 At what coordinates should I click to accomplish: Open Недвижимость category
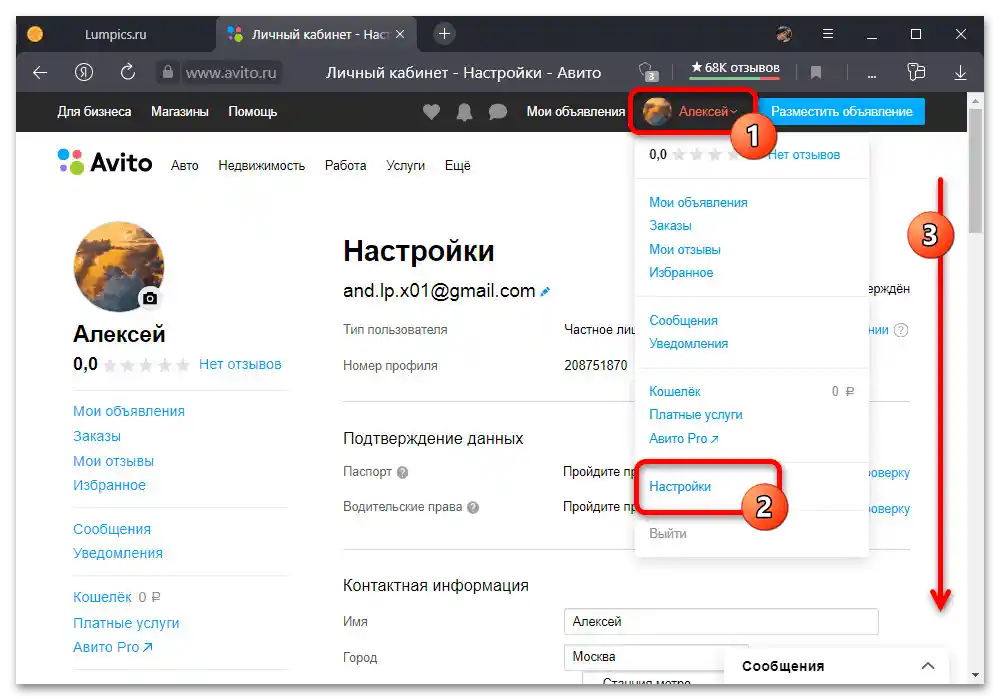261,166
